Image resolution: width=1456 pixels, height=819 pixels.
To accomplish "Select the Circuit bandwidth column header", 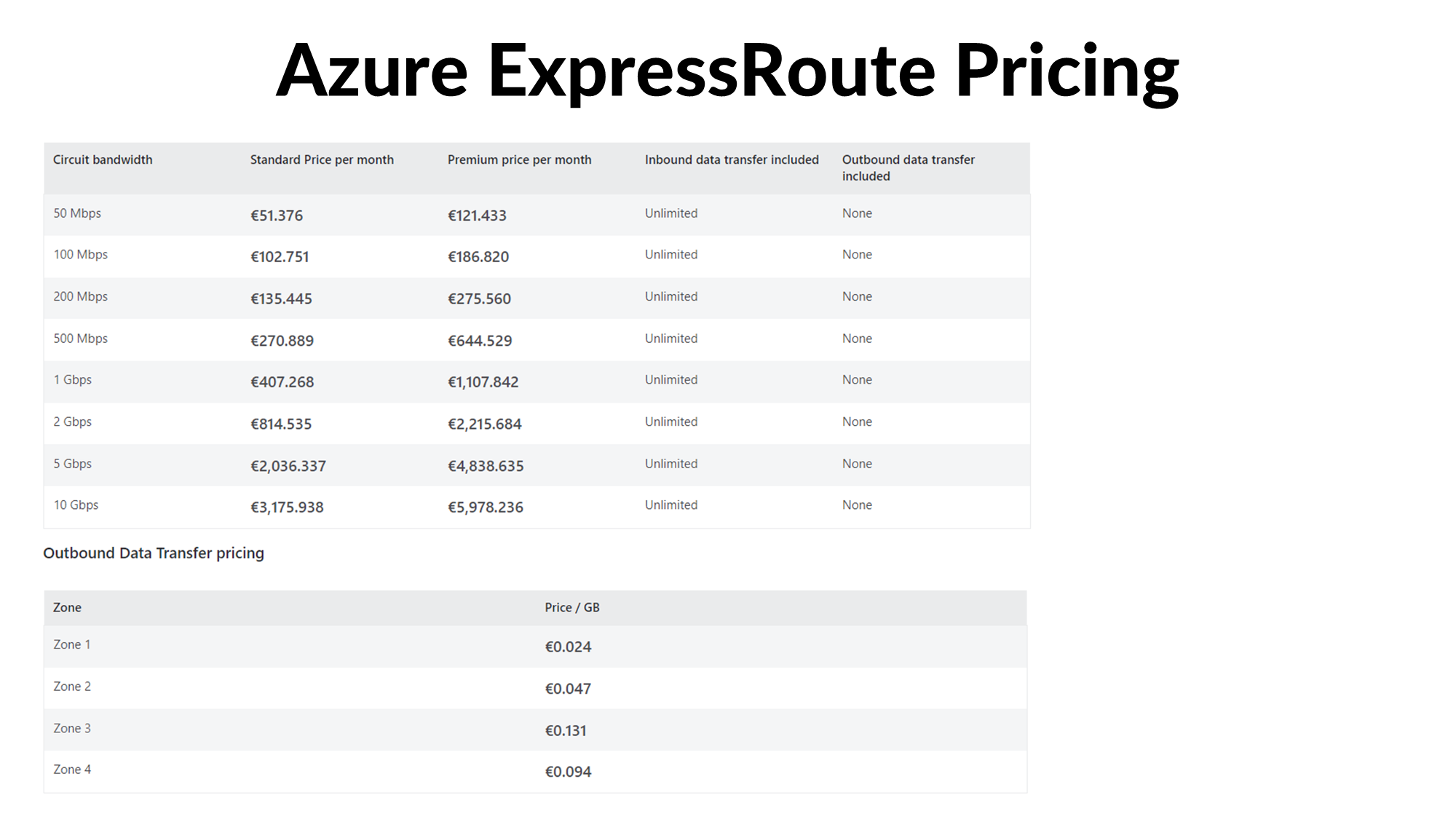I will [103, 159].
